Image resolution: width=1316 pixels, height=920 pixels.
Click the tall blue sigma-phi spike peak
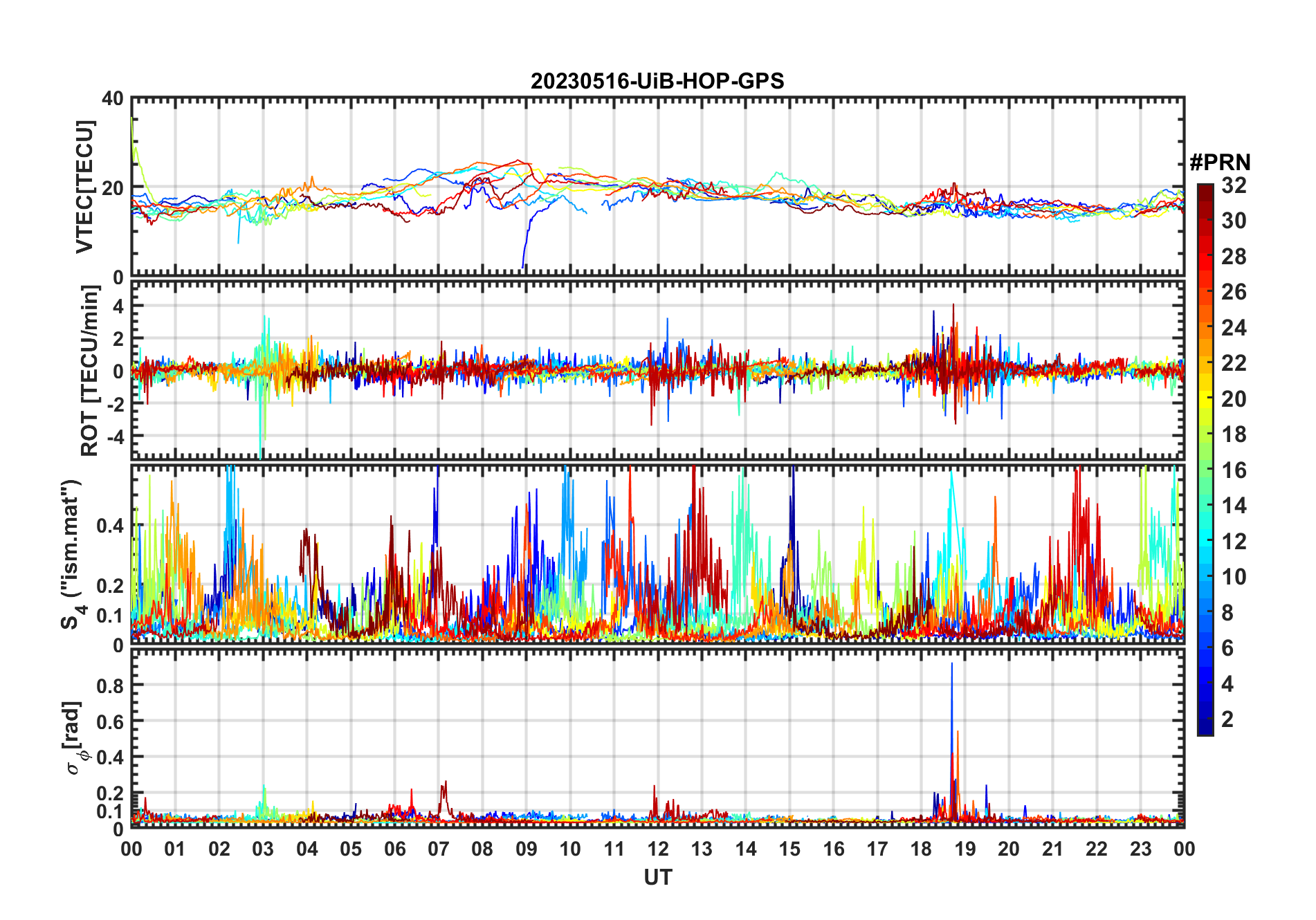coord(951,665)
